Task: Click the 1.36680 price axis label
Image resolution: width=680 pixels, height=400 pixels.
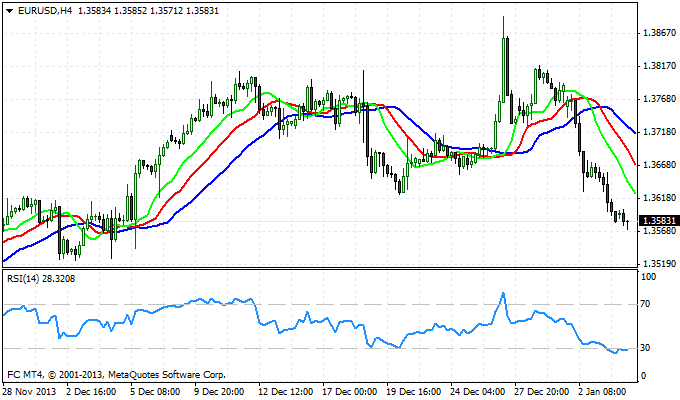Action: click(x=660, y=164)
